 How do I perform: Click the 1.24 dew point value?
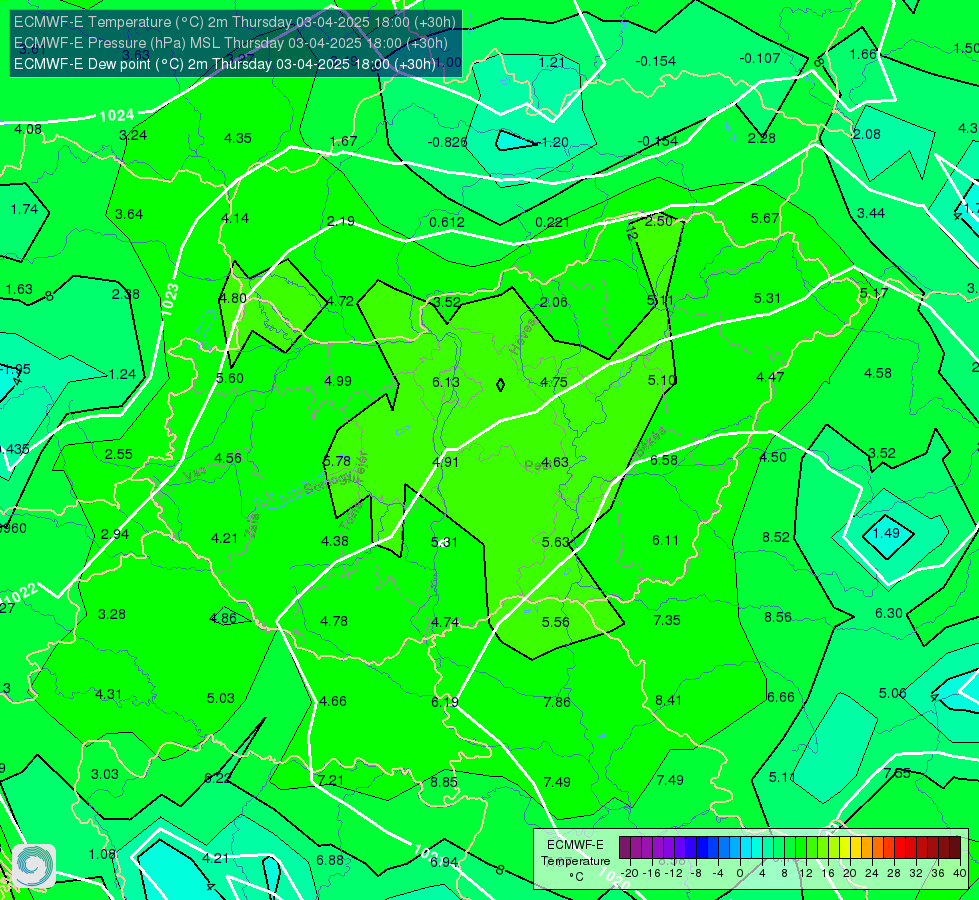(x=122, y=375)
